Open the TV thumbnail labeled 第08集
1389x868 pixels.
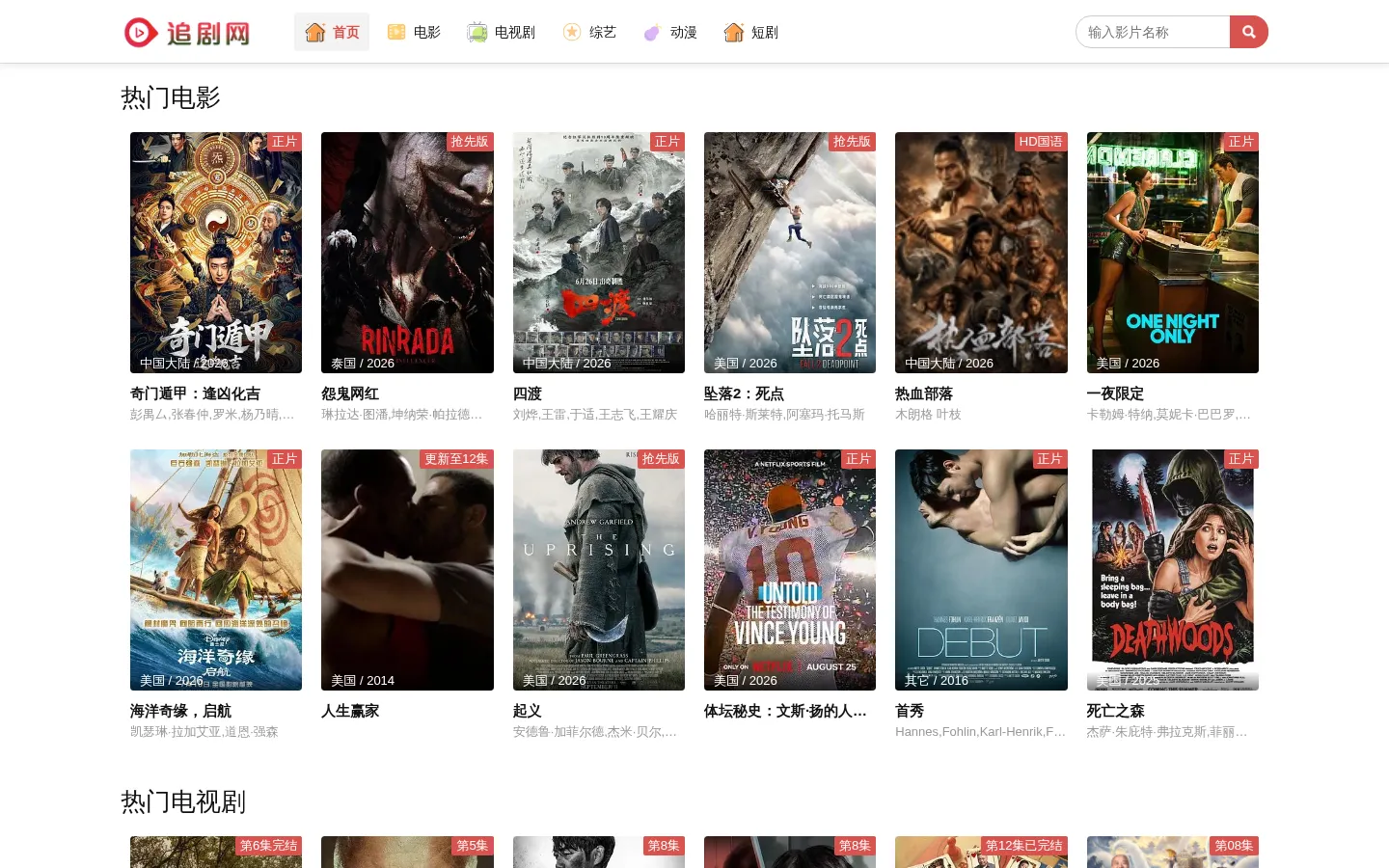[1173, 852]
